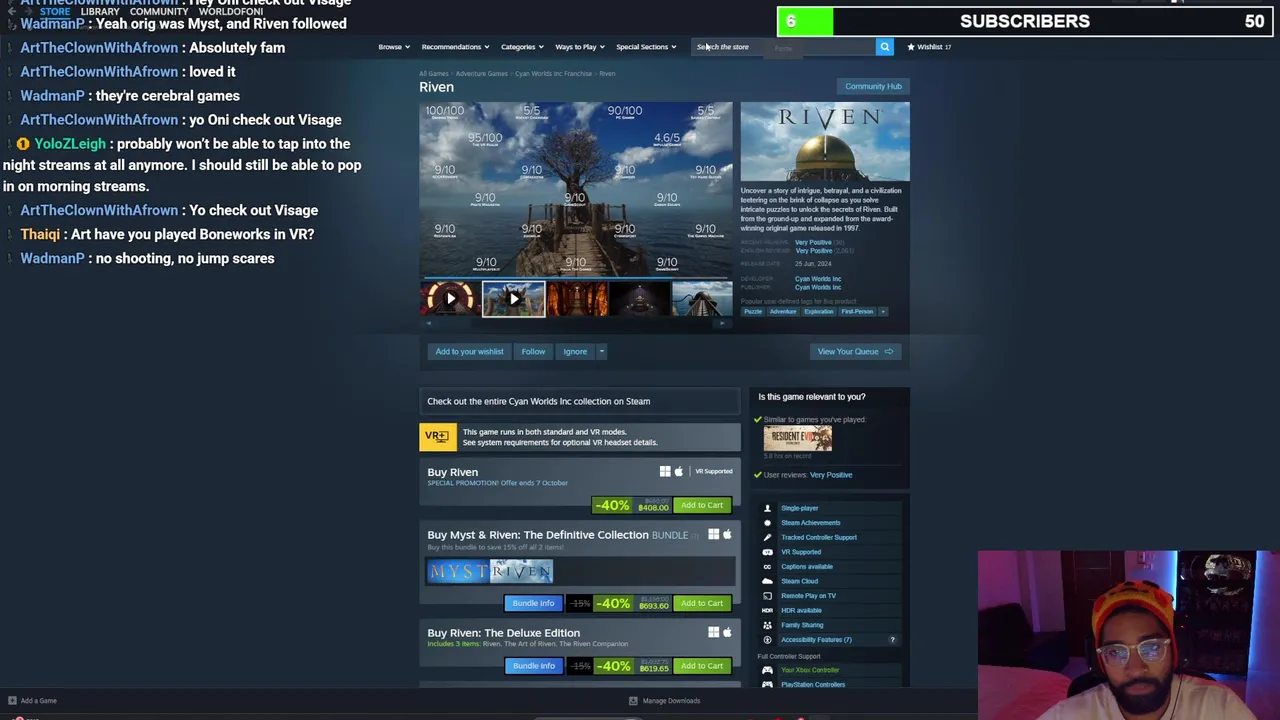
Task: Click the yellow VR badge icon
Action: coord(437,437)
